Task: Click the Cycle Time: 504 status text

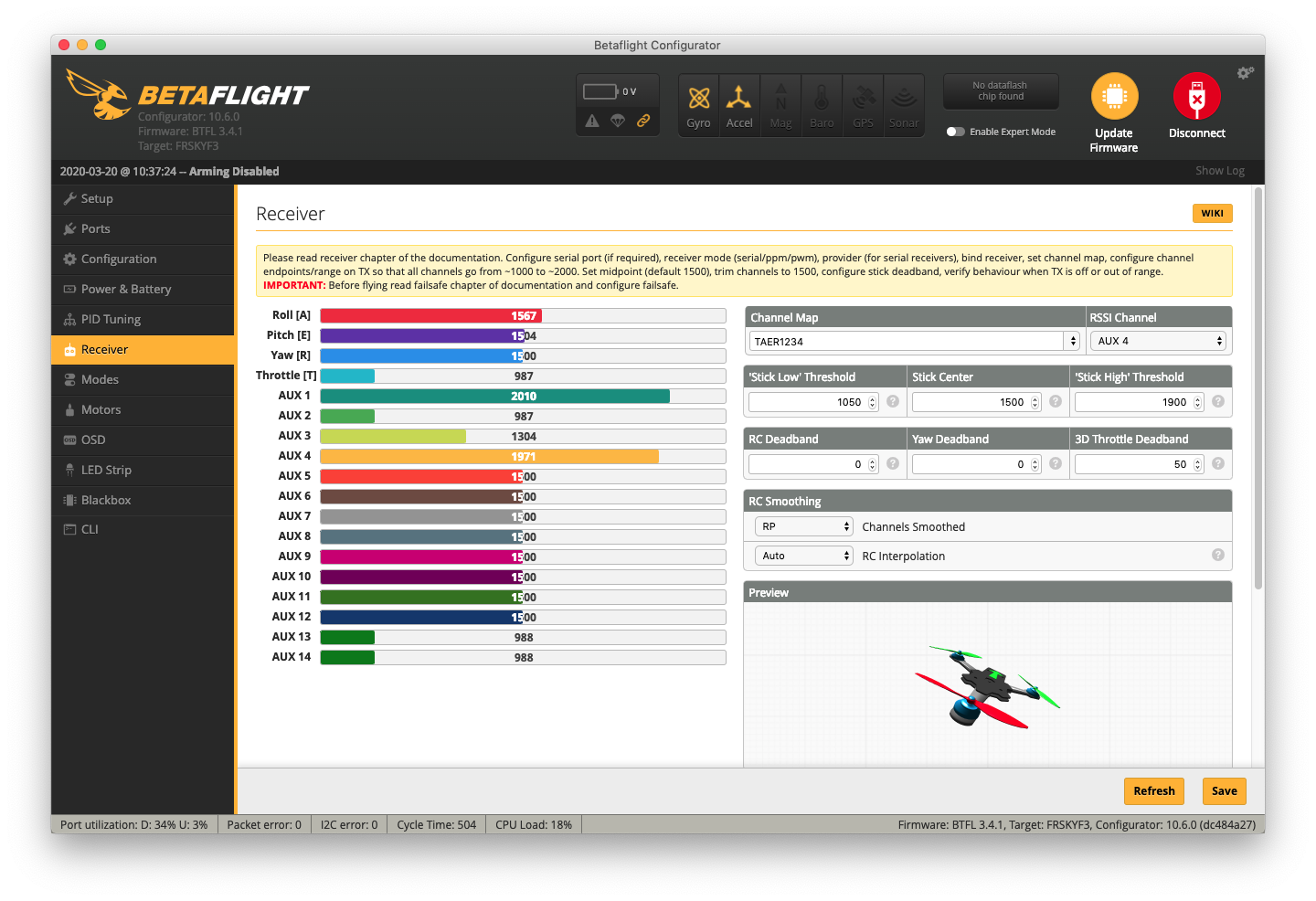Action: point(436,824)
